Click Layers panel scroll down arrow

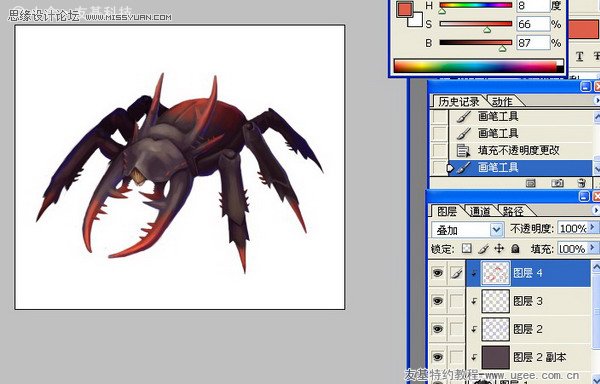click(596, 379)
